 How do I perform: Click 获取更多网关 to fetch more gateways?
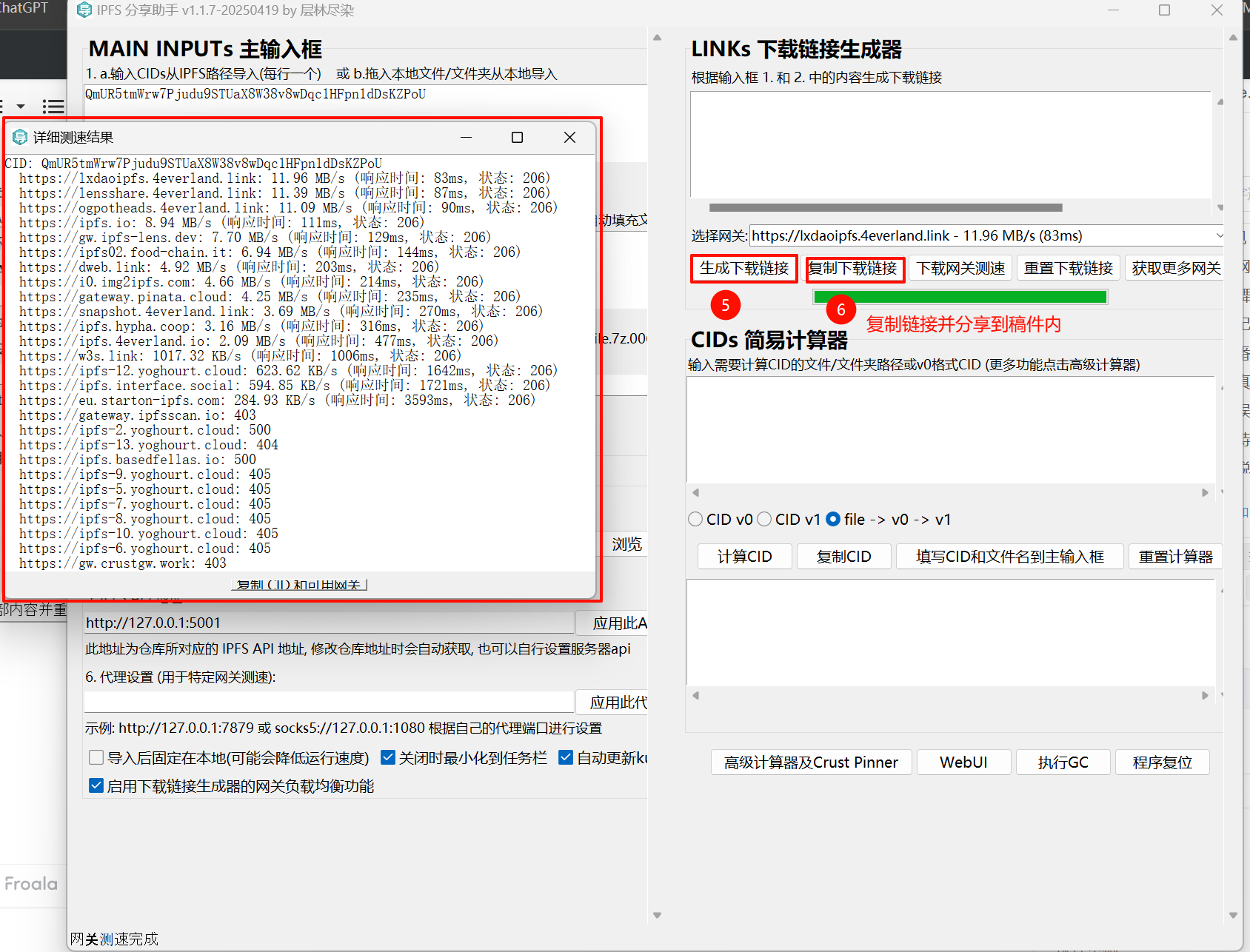click(1174, 268)
